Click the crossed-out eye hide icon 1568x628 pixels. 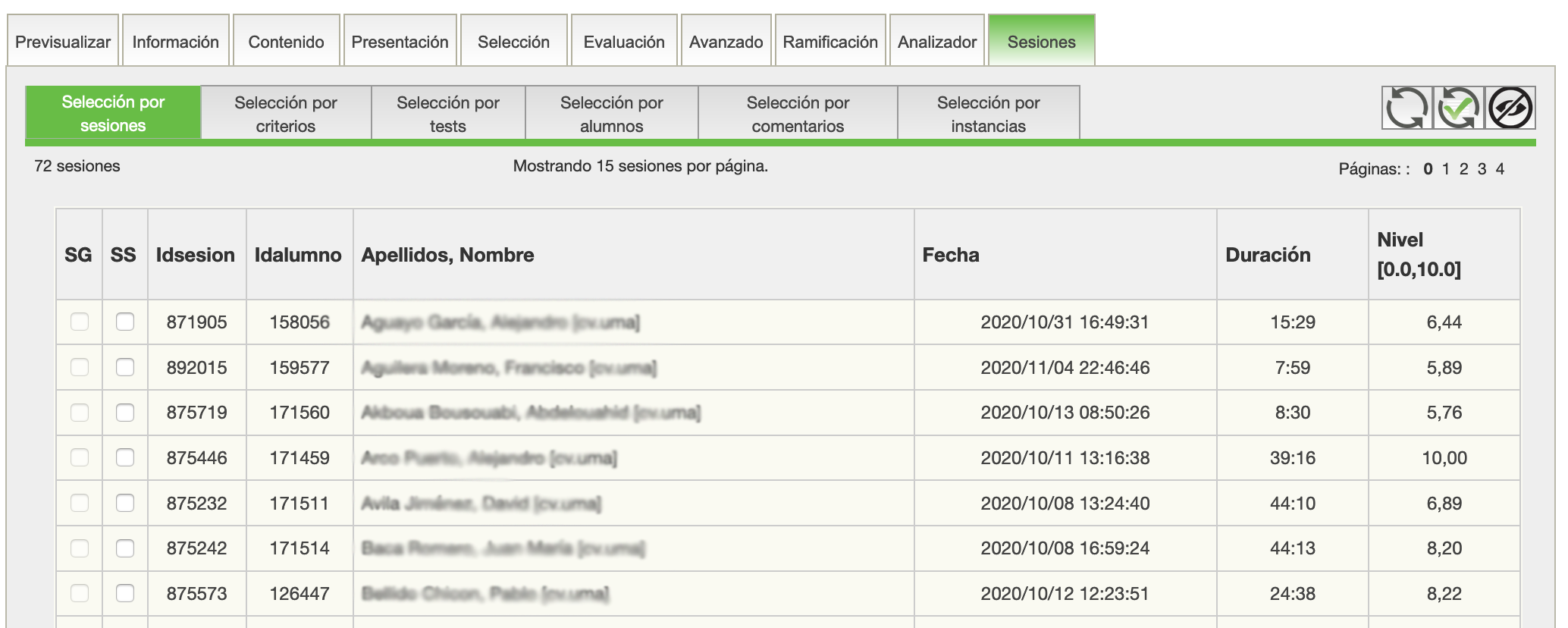coord(1510,108)
